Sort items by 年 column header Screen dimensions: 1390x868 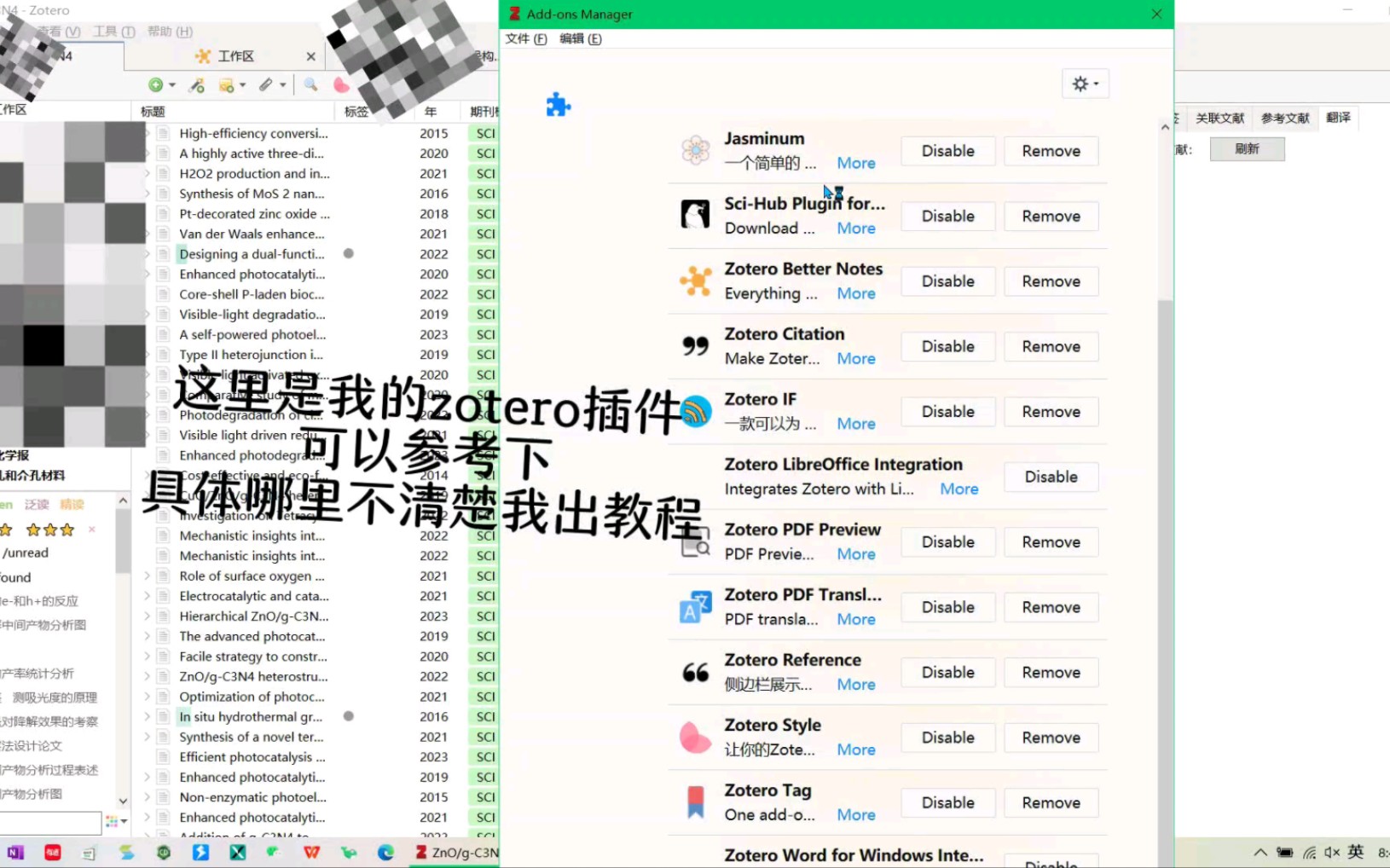coord(437,111)
